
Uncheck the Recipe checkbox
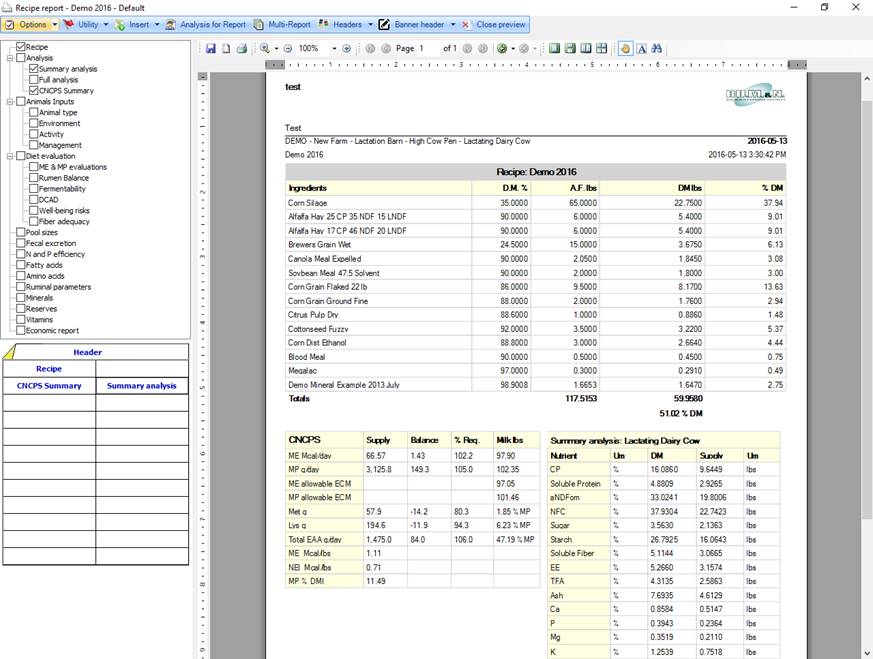21,47
